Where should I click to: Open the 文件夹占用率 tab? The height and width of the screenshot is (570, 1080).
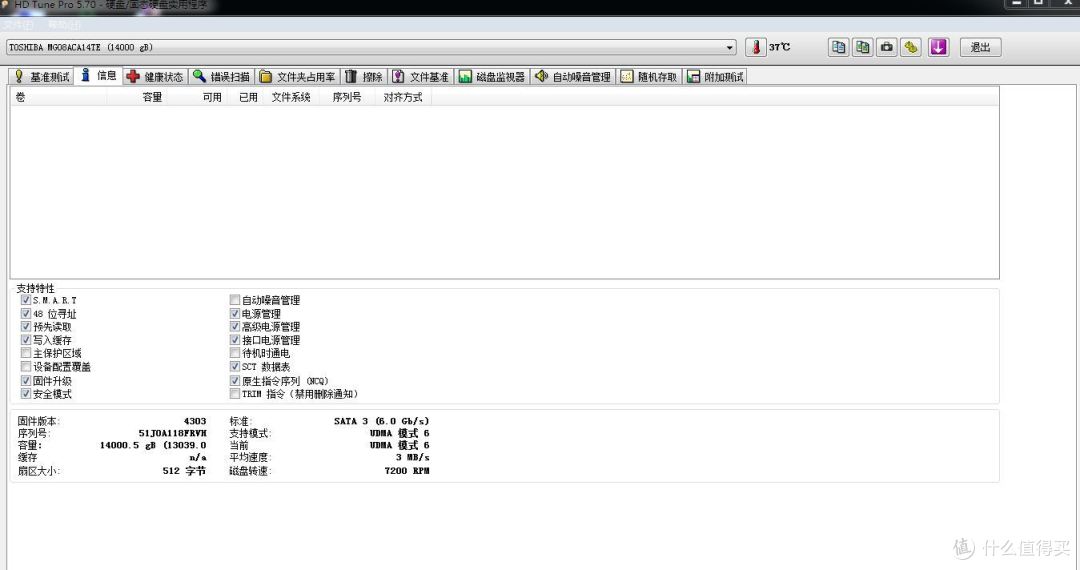point(298,77)
